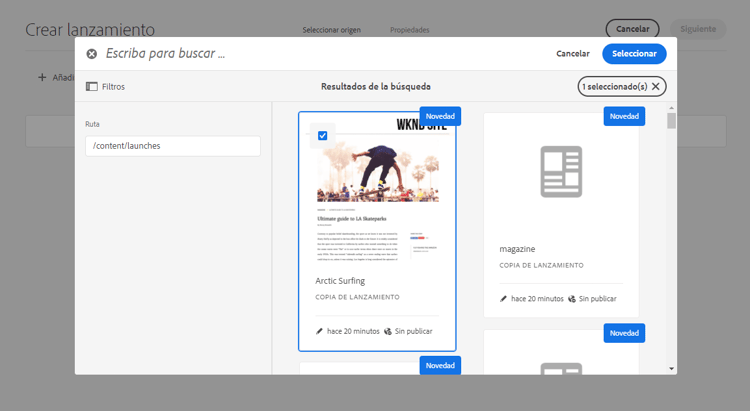Click the plus Añadir icon in background
The height and width of the screenshot is (411, 750).
42,77
